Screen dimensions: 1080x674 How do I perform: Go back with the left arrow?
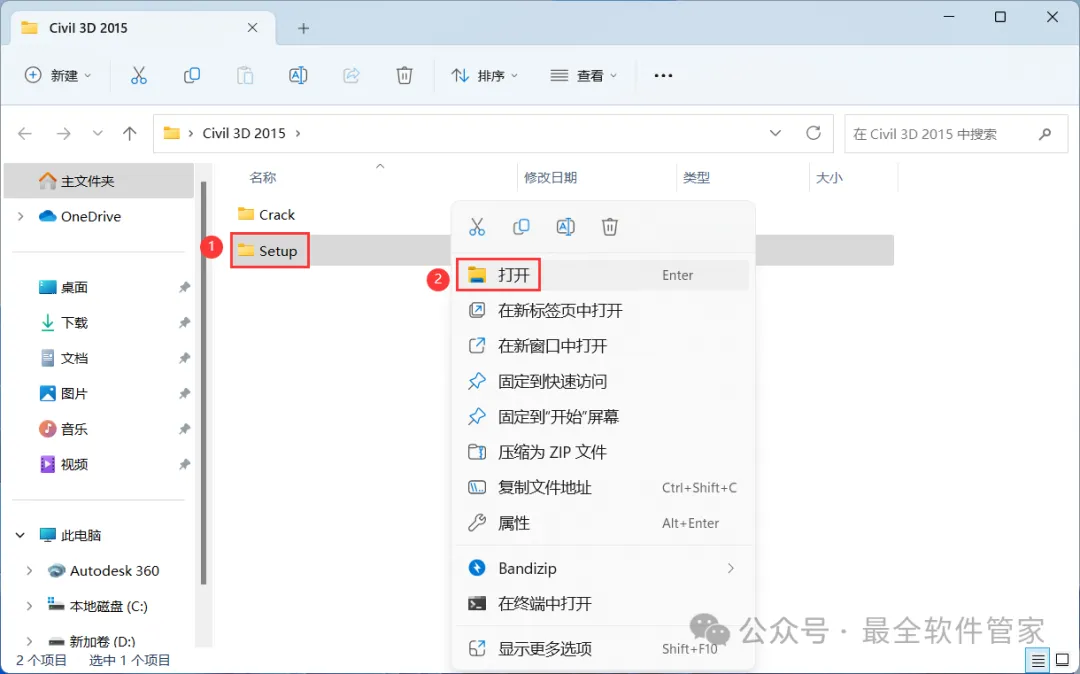pyautogui.click(x=25, y=134)
